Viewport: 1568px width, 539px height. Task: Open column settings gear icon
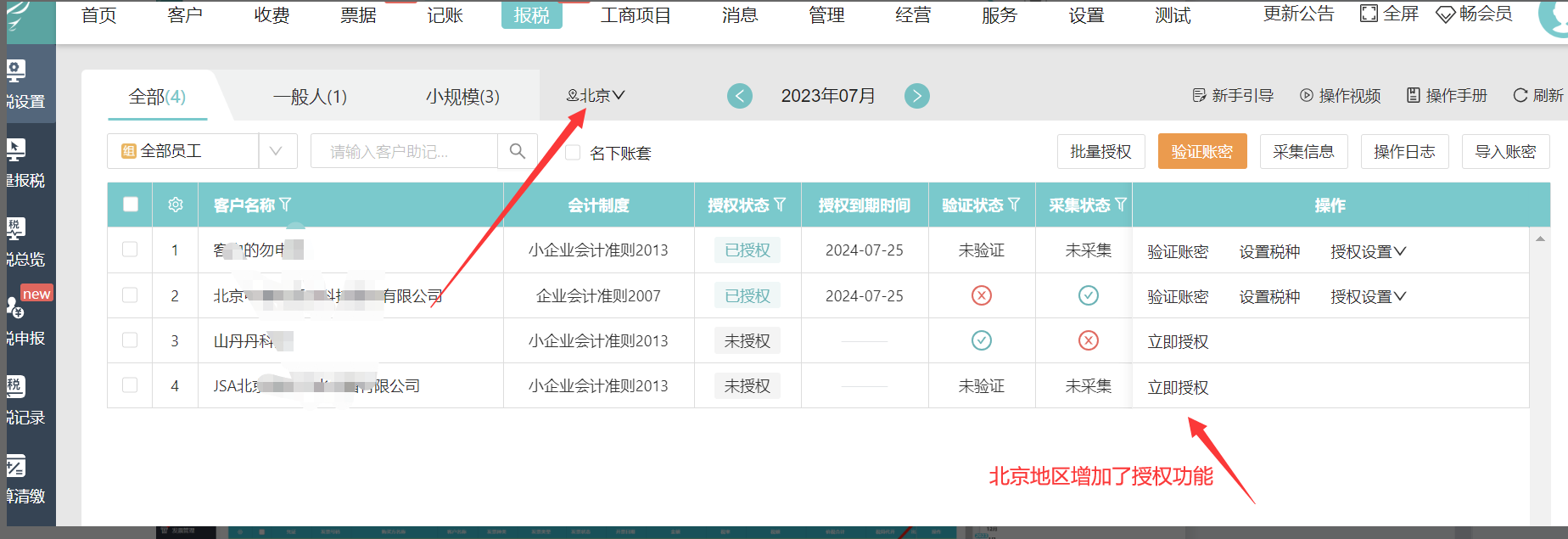pos(176,205)
